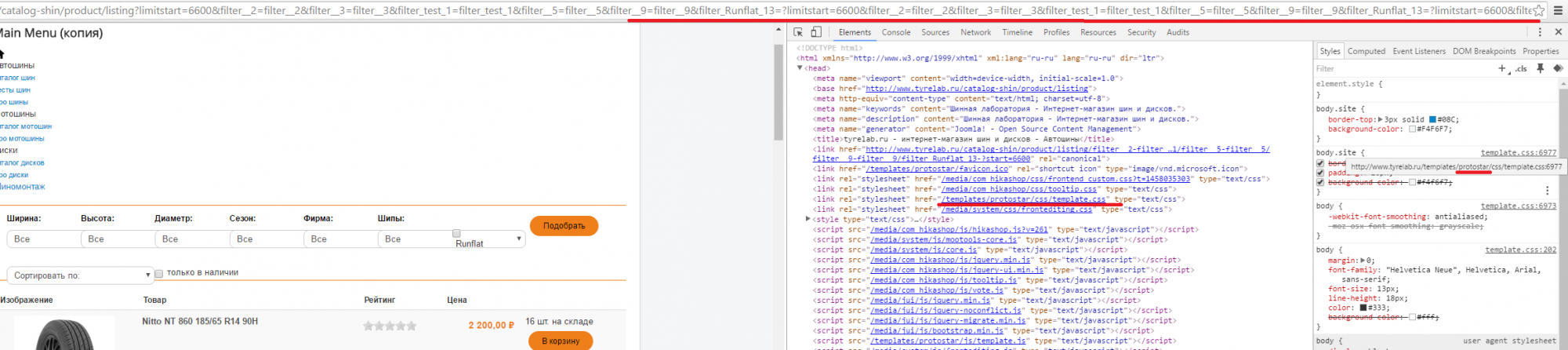1568x350 pixels.
Task: Open the Network tab
Action: 976,32
